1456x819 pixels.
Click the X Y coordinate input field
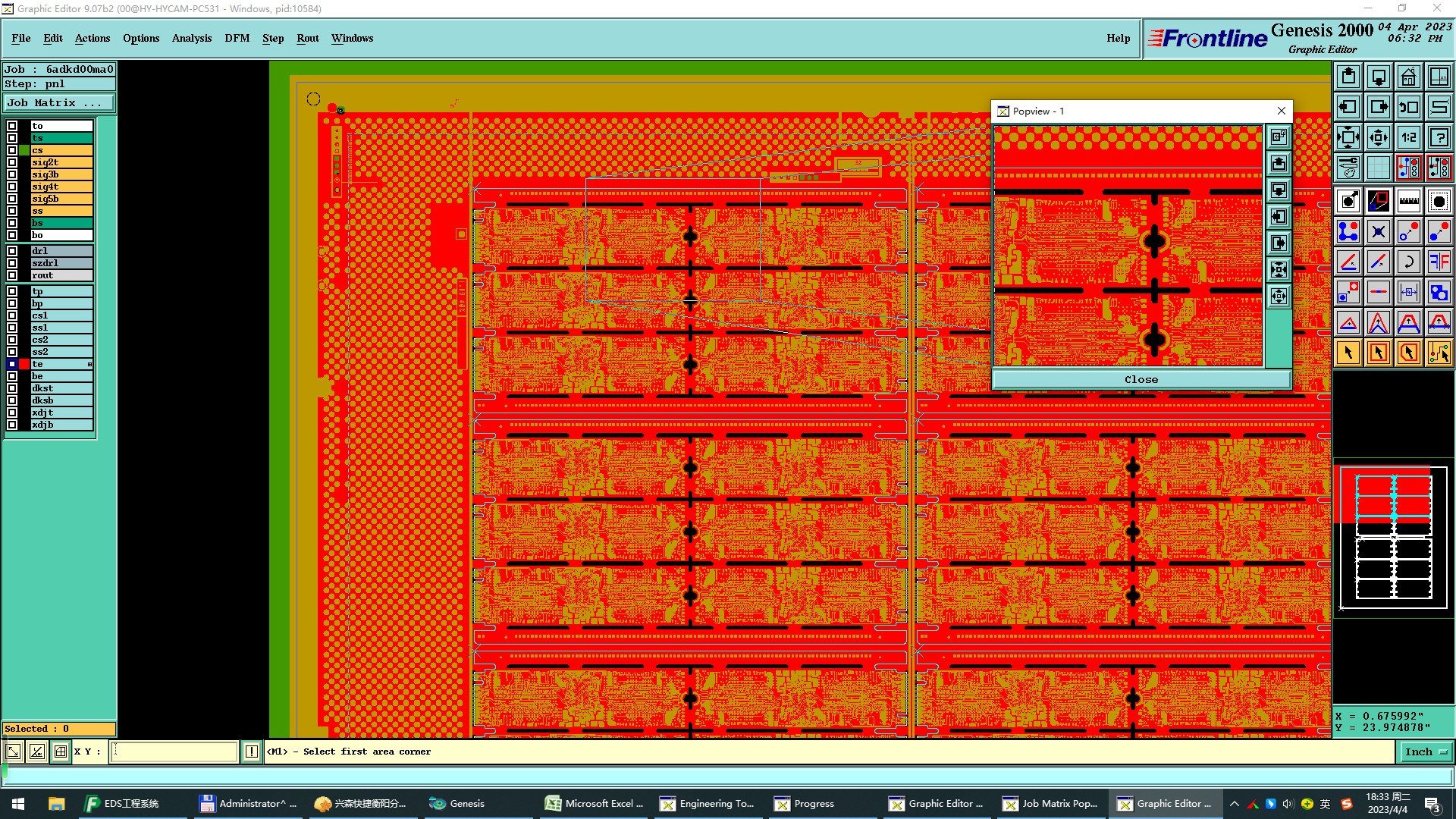pos(174,752)
